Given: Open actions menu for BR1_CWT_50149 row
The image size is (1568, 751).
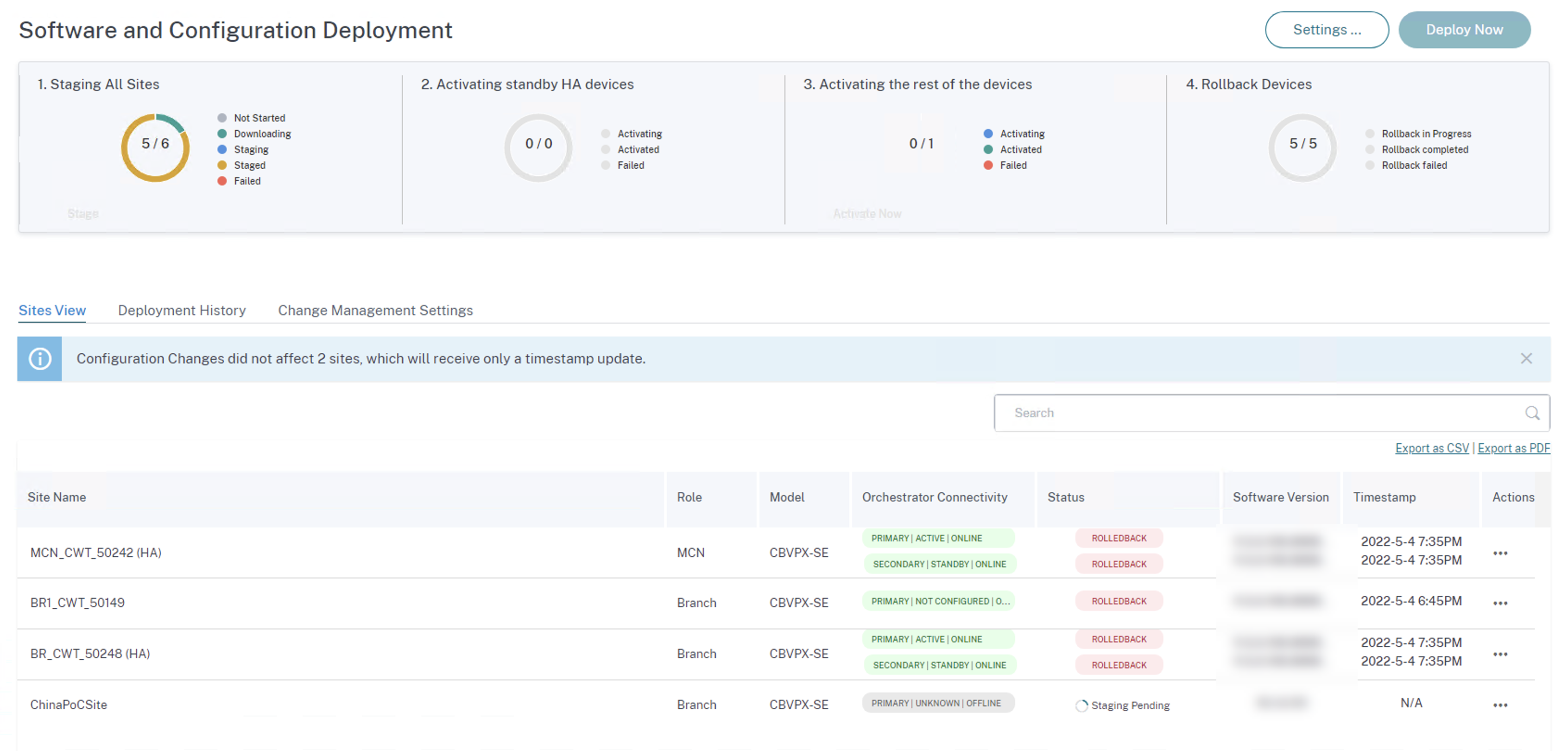Looking at the screenshot, I should pyautogui.click(x=1500, y=603).
